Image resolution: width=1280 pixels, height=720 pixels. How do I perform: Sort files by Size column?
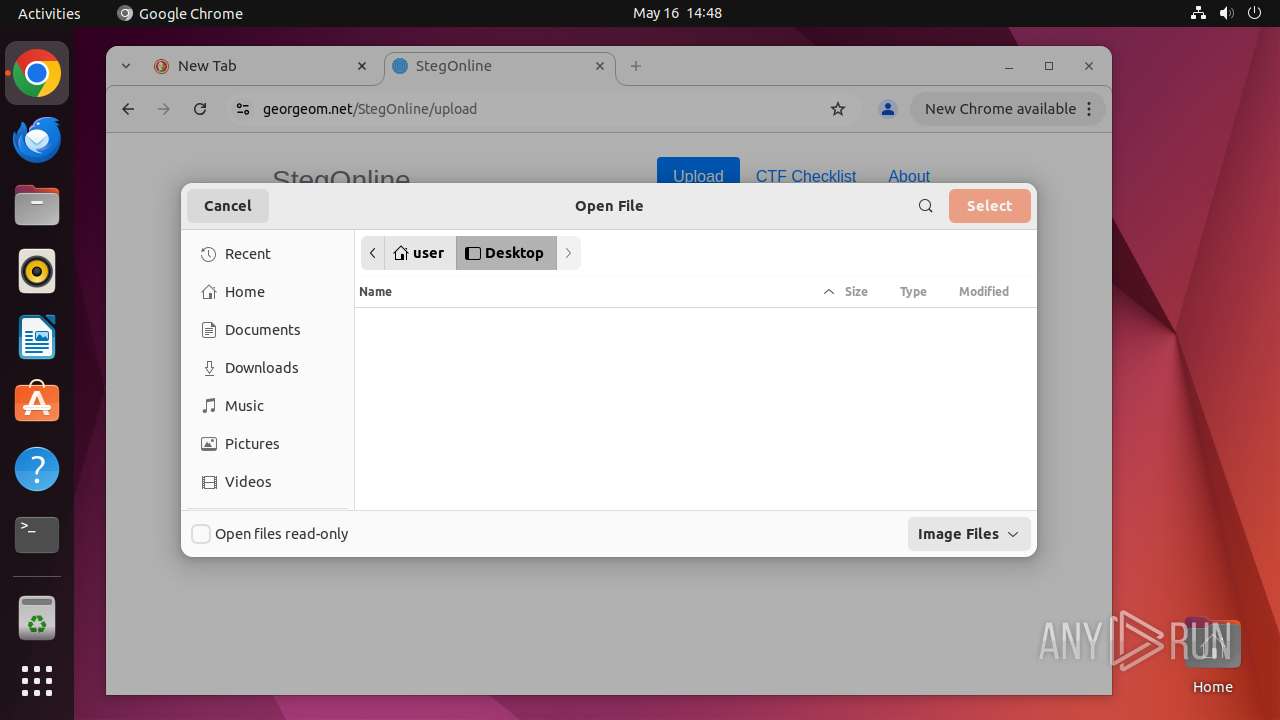tap(856, 292)
